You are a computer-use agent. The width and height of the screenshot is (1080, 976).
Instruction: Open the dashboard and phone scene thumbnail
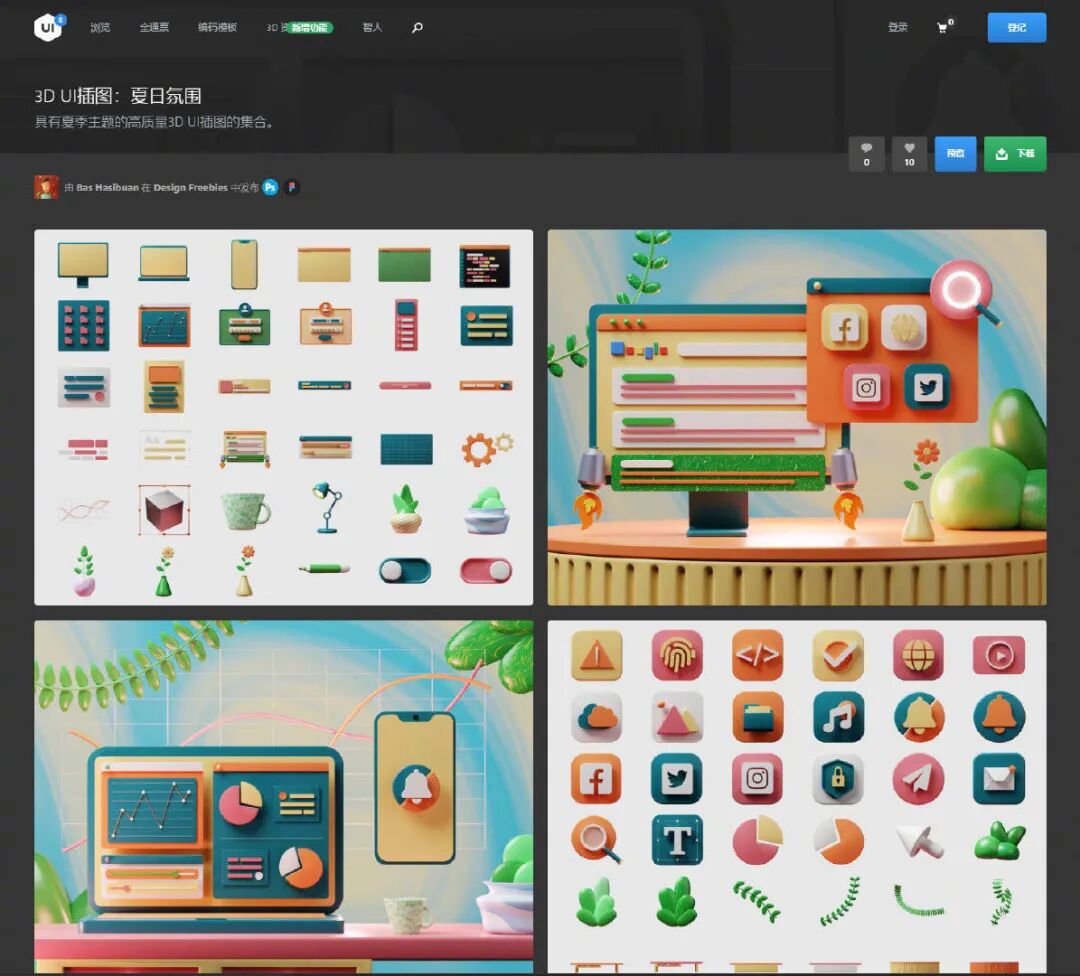point(284,797)
